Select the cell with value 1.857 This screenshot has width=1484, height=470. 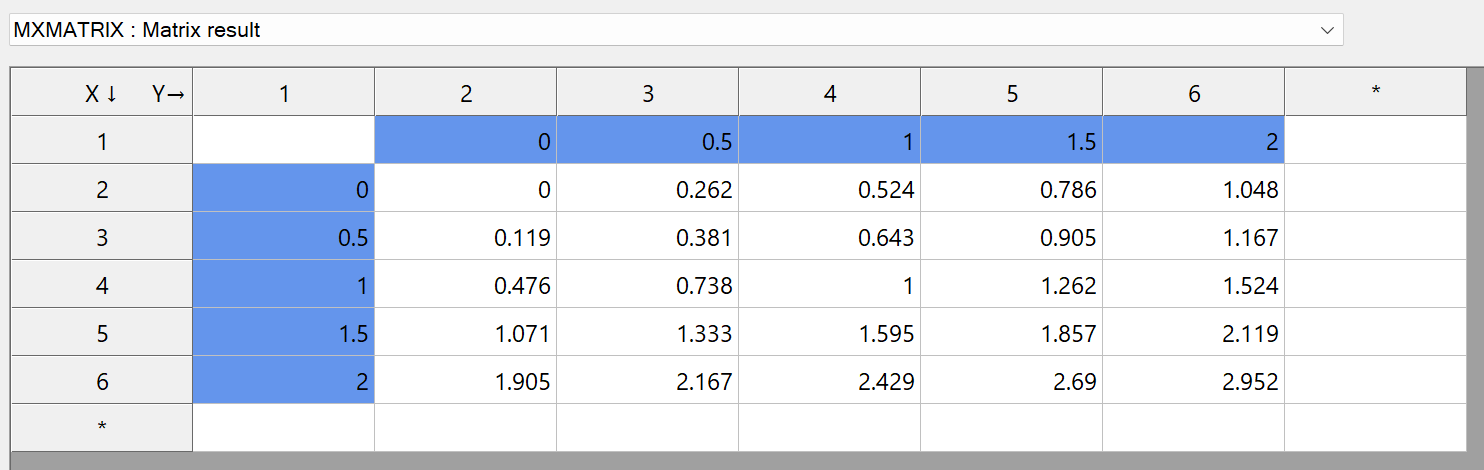click(1012, 333)
